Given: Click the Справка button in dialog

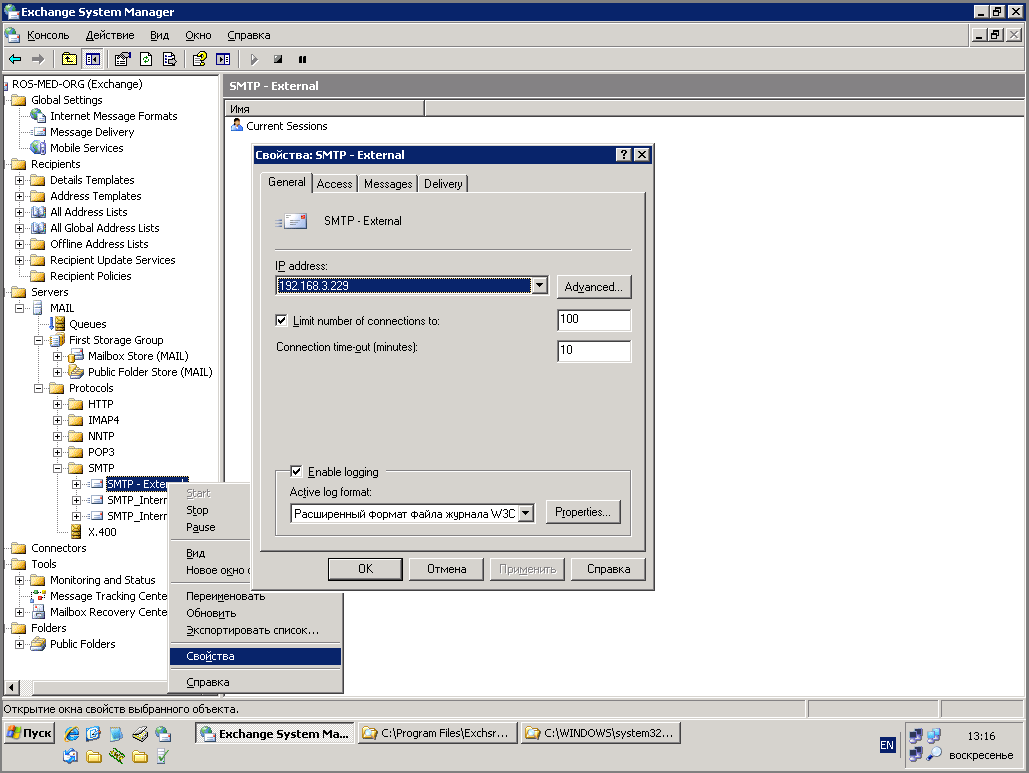Looking at the screenshot, I should (608, 569).
